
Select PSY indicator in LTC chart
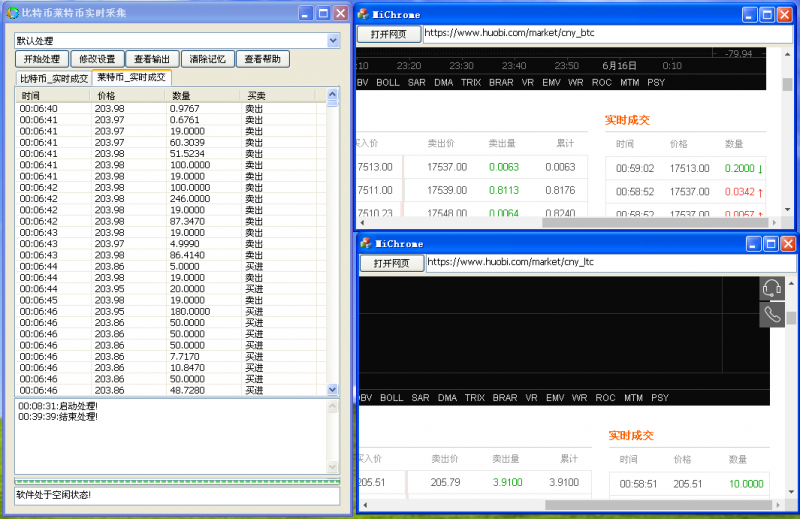[x=660, y=398]
